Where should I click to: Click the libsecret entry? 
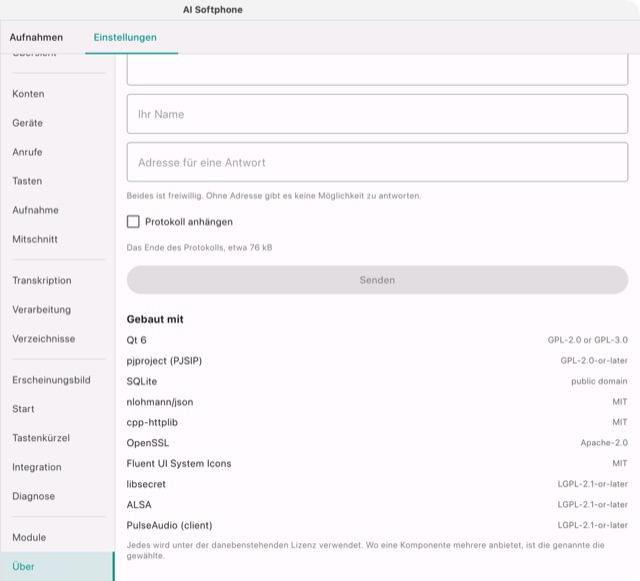click(x=146, y=484)
